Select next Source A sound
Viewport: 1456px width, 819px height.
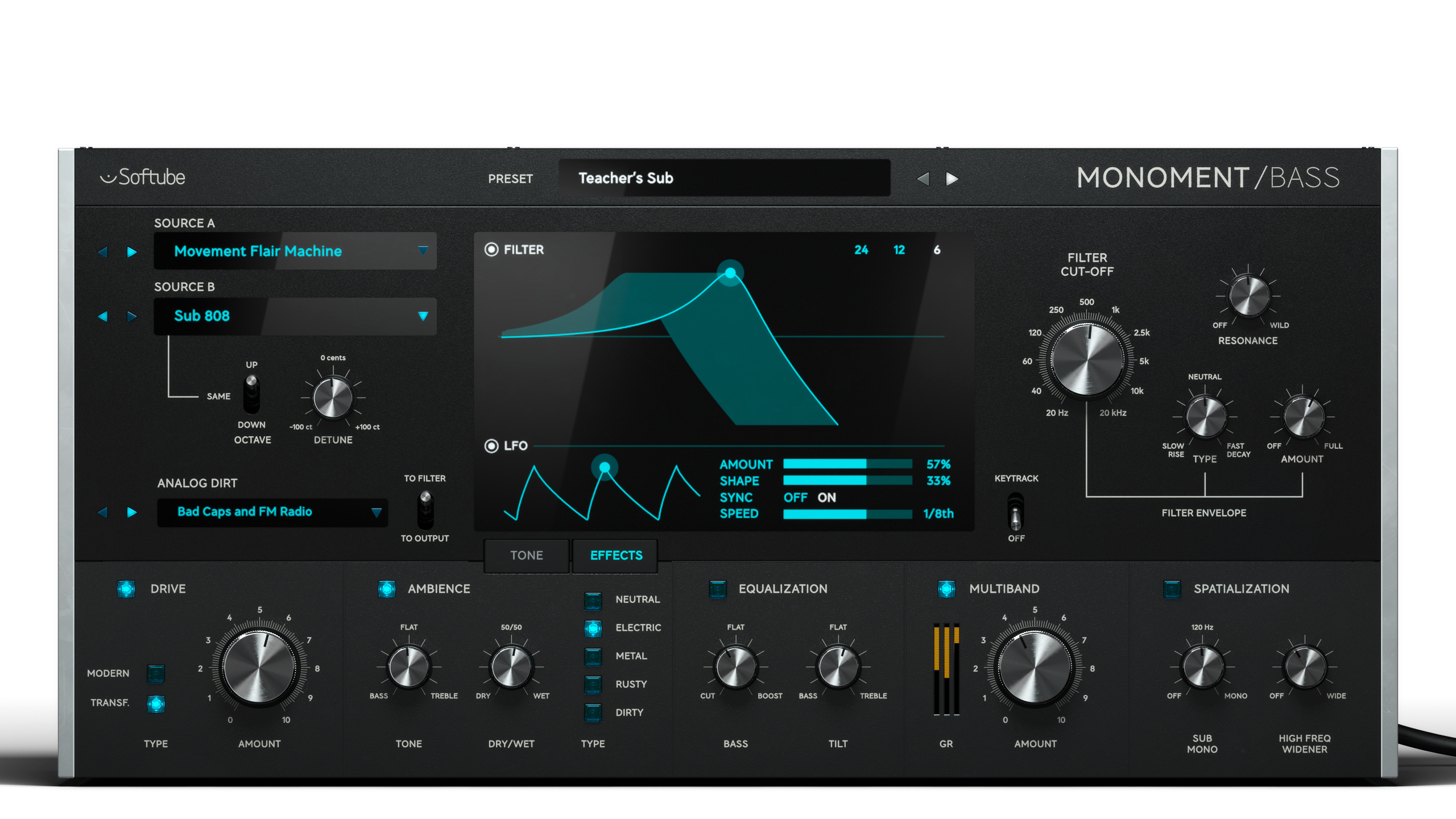(132, 251)
